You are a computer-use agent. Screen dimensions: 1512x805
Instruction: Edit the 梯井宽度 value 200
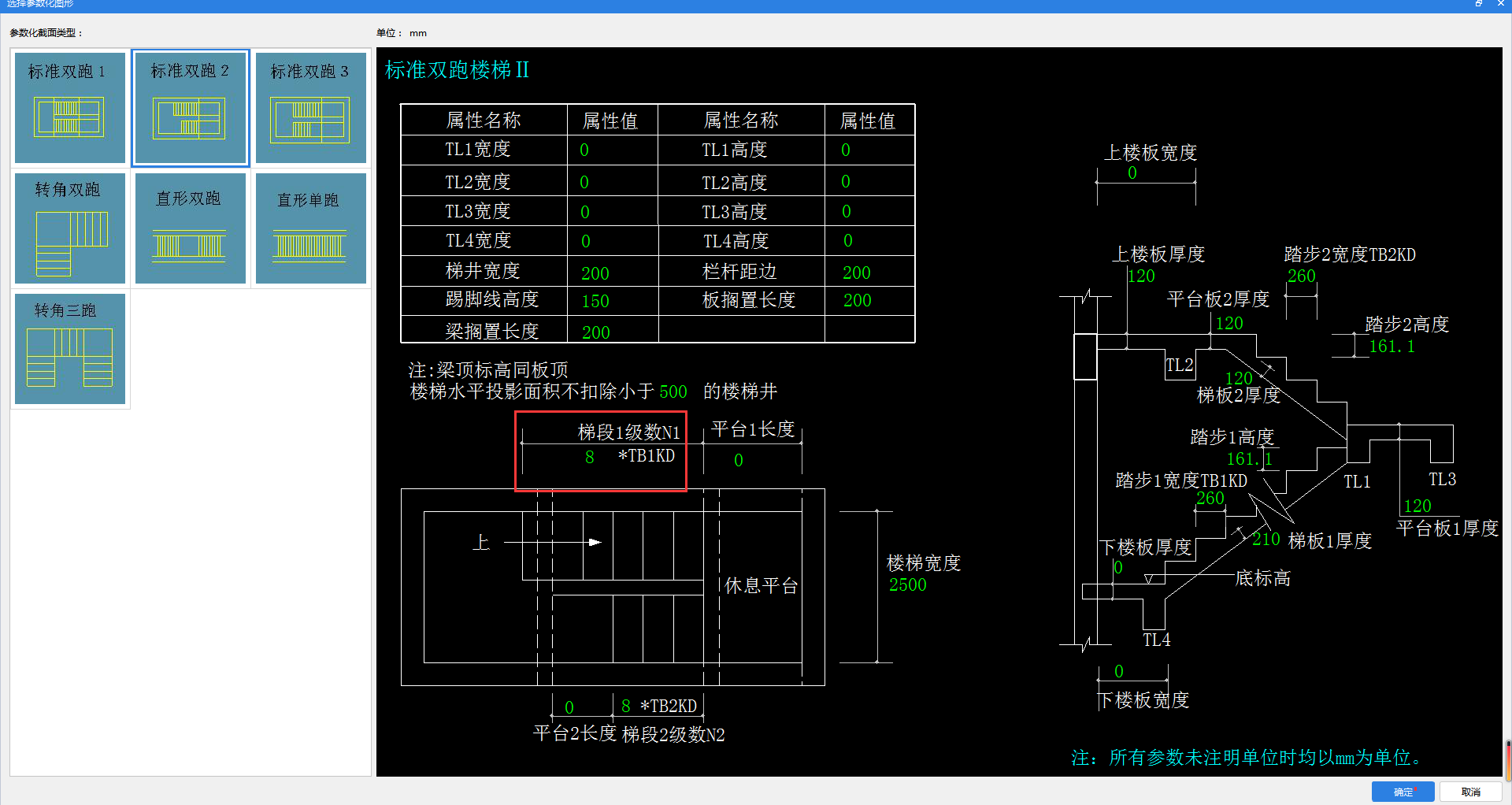(x=595, y=273)
